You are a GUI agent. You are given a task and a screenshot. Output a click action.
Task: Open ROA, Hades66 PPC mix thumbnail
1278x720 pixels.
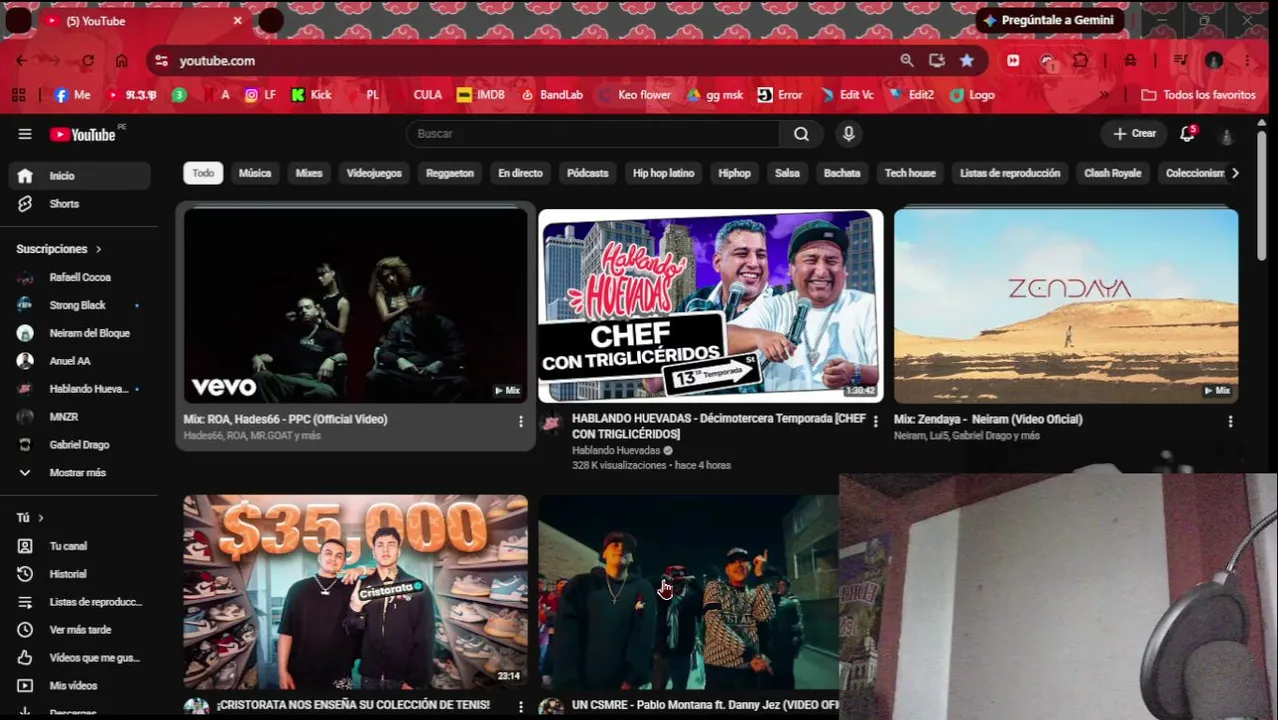355,306
